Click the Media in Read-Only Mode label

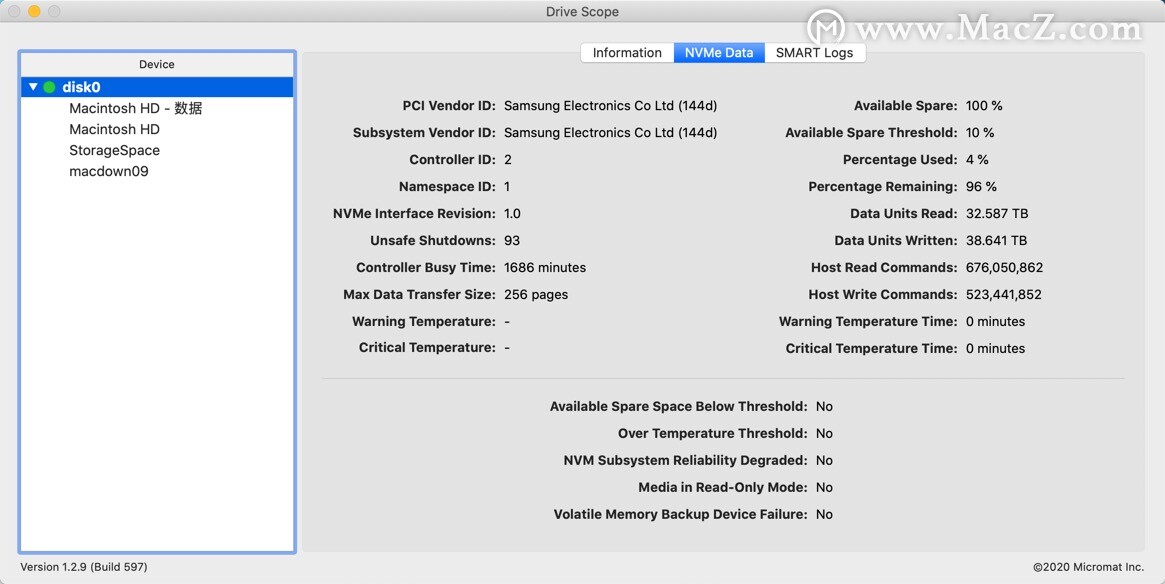[723, 487]
